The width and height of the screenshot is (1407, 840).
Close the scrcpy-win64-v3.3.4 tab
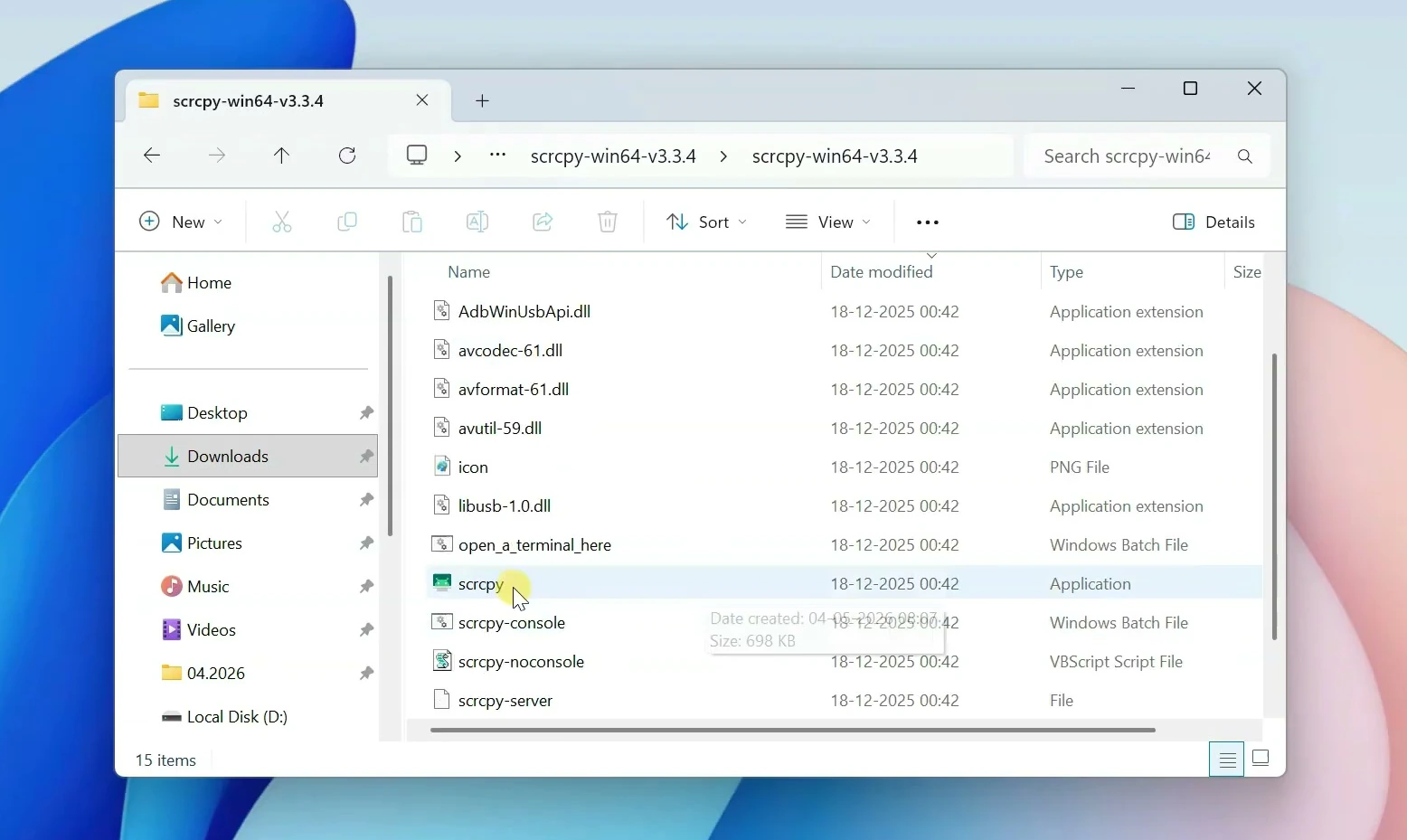pos(422,100)
